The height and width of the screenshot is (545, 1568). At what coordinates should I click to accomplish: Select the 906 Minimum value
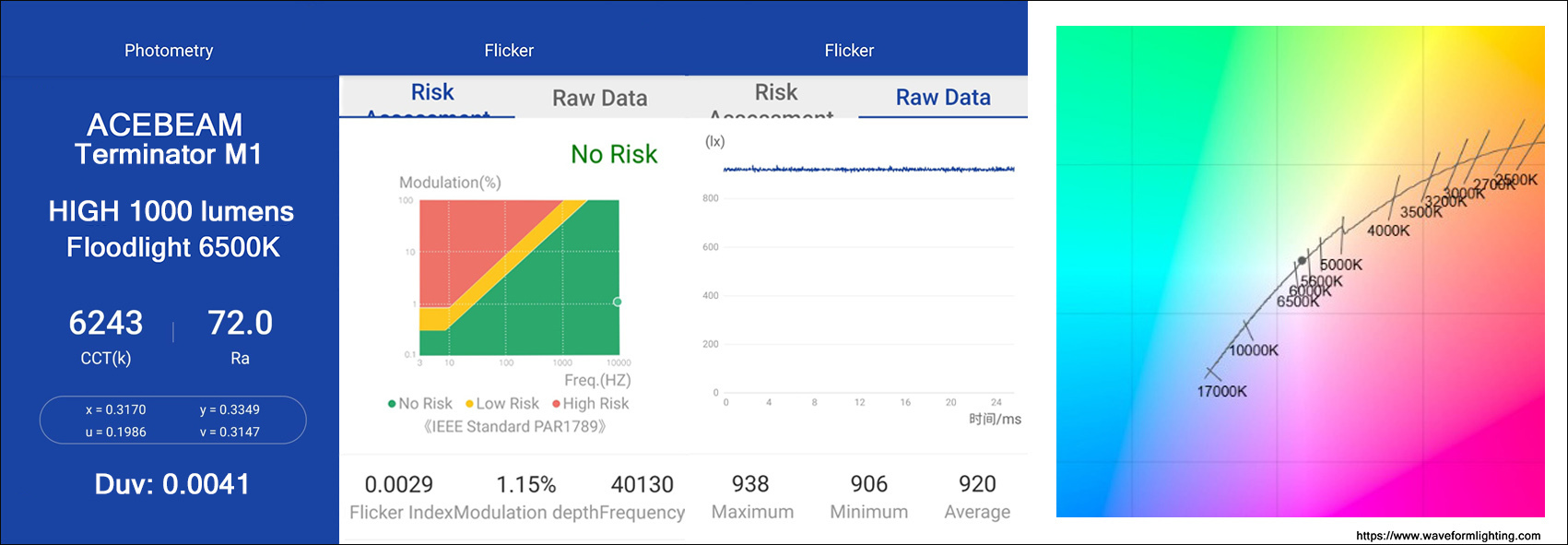[x=869, y=484]
